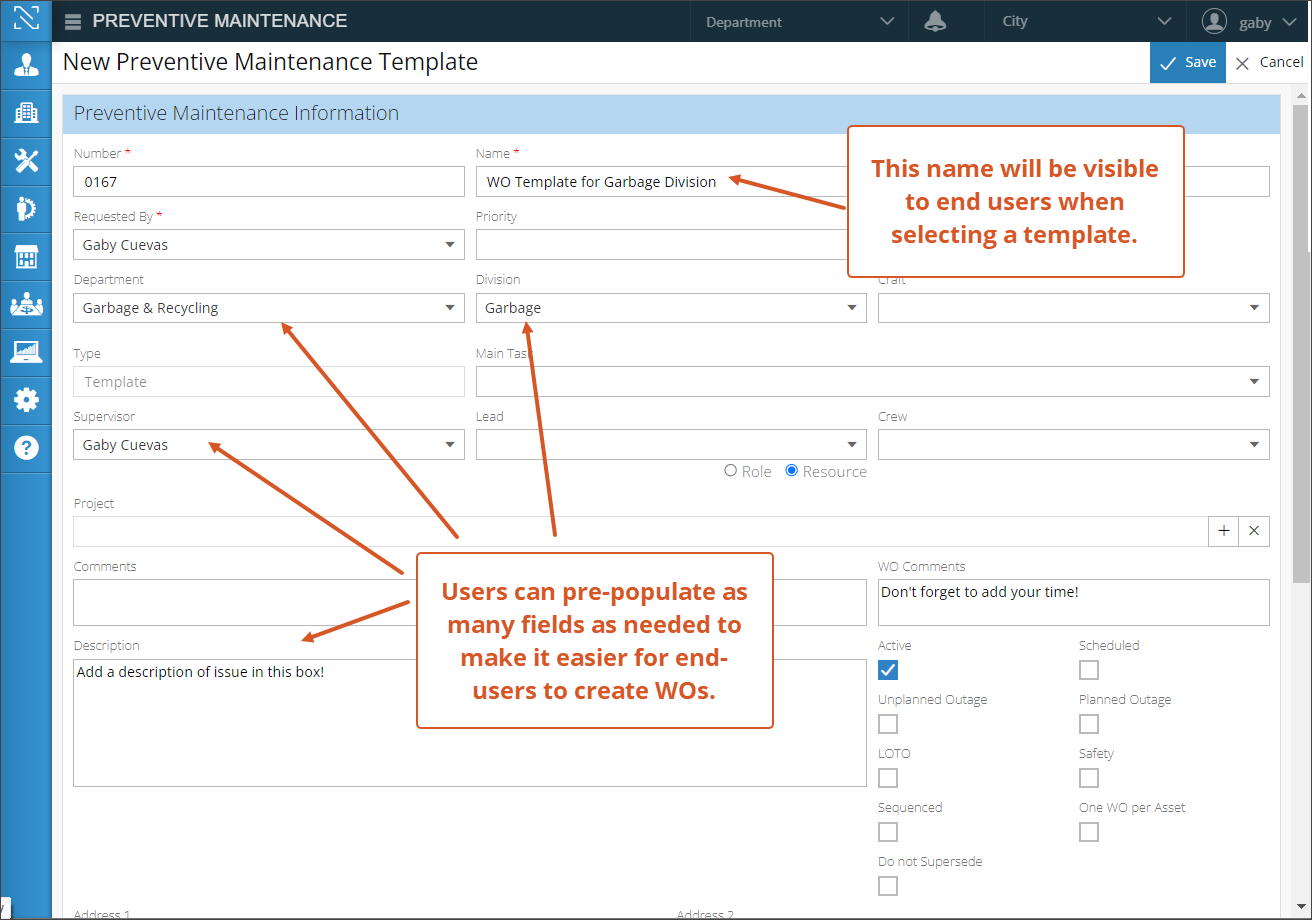
Task: Open the person-with-gear resources sidebar icon
Action: 26,209
